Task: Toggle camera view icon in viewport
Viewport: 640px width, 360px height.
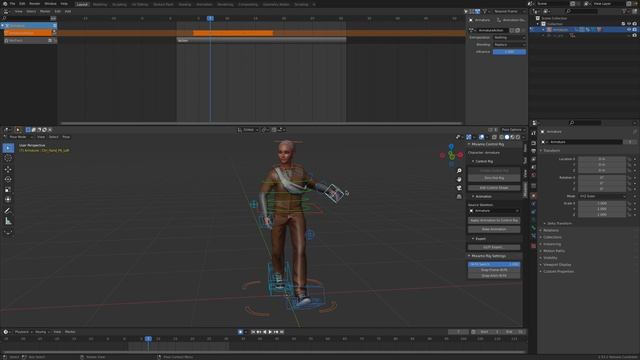Action: (x=459, y=188)
